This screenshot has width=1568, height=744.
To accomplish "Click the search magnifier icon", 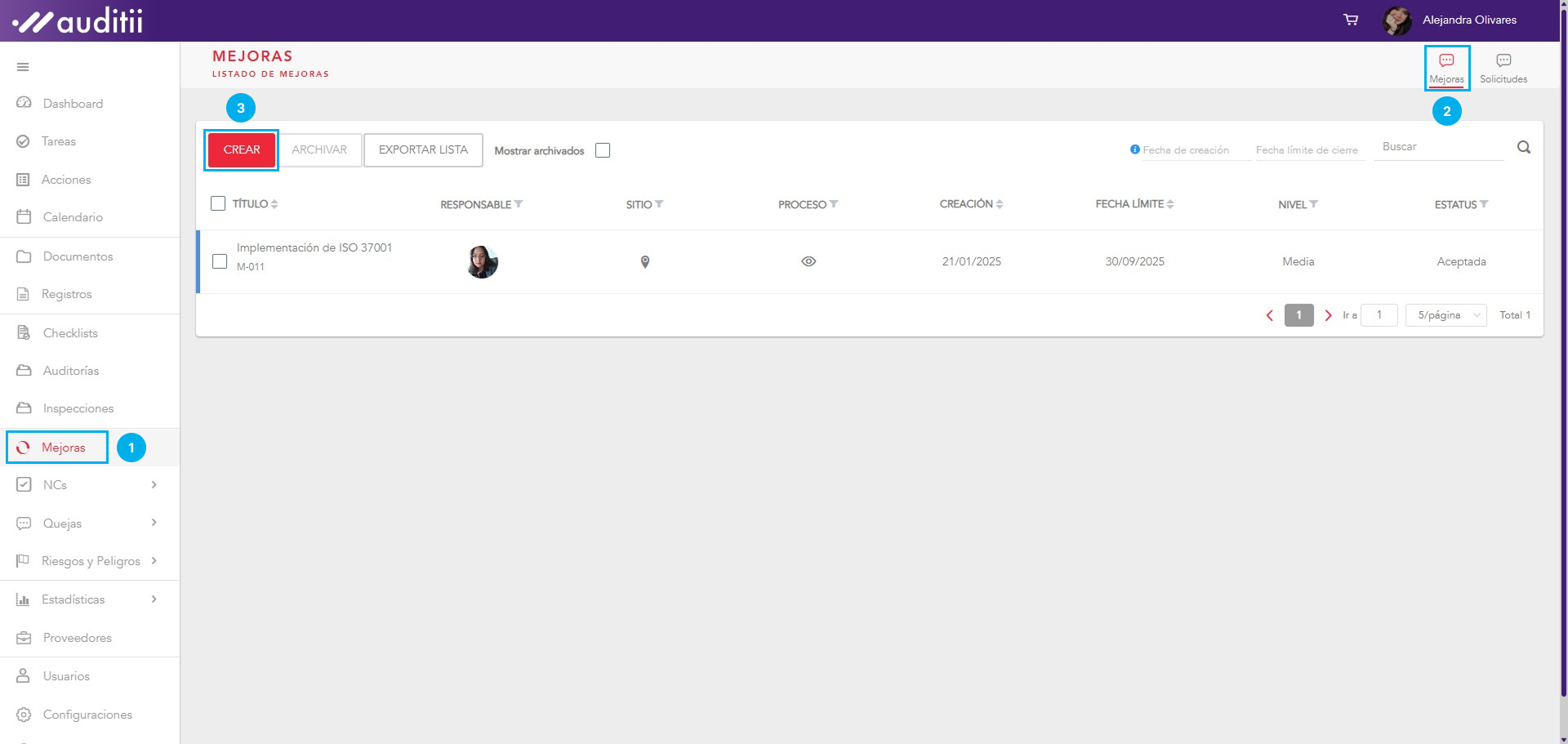I will pos(1524,148).
